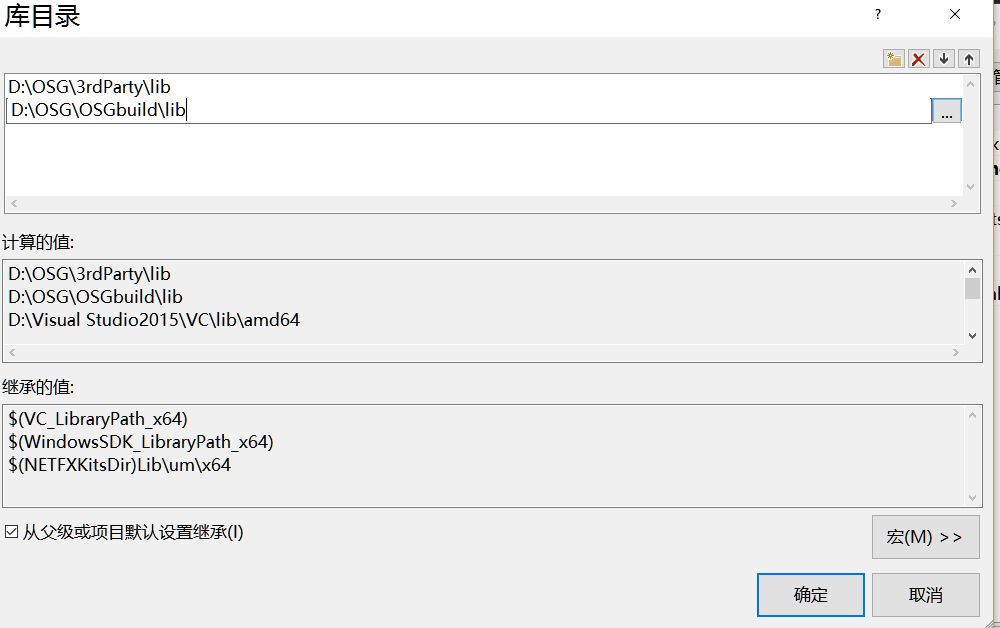Click 确定 to confirm
Screen dimensions: 1000x628
pyautogui.click(x=810, y=595)
